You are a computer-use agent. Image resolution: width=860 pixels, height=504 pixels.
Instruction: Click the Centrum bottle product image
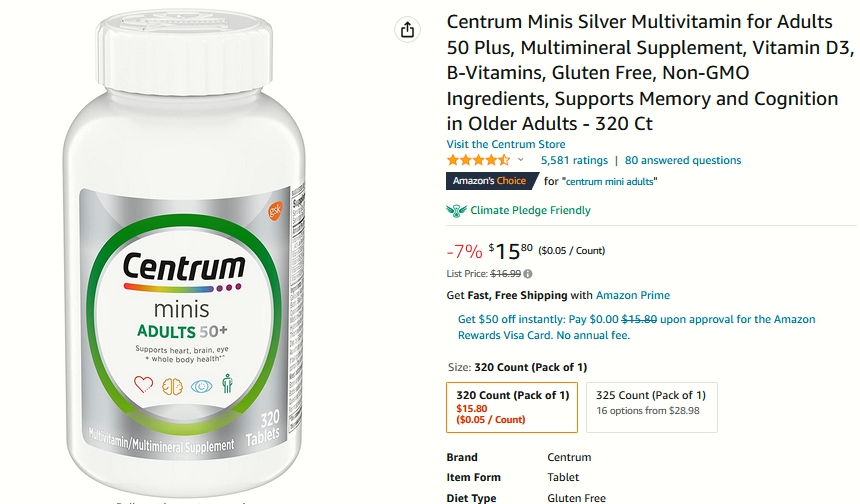tap(184, 252)
